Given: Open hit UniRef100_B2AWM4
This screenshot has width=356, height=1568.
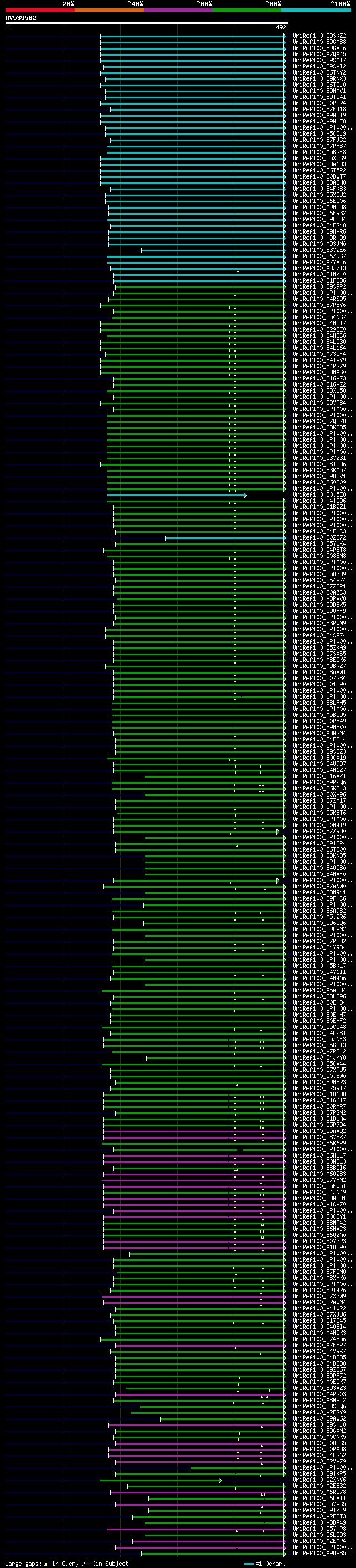Looking at the screenshot, I should [x=319, y=1302].
